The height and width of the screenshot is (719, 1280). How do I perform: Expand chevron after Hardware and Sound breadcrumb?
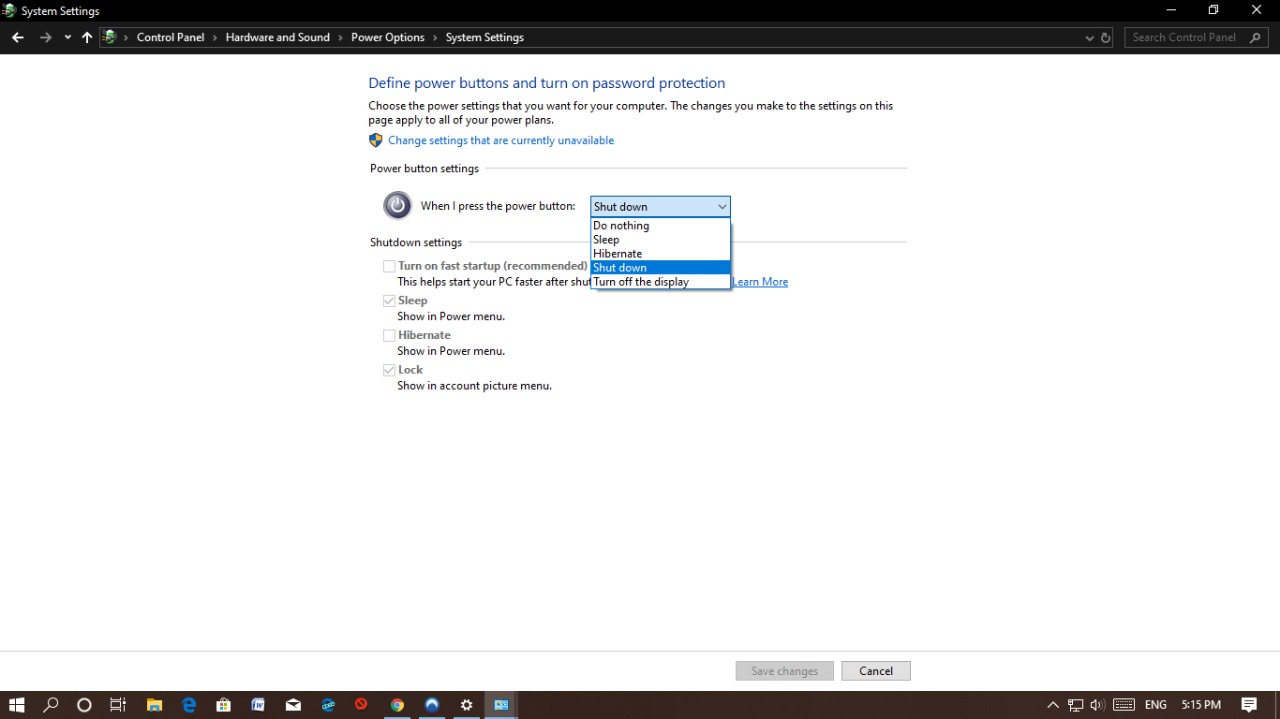(340, 37)
